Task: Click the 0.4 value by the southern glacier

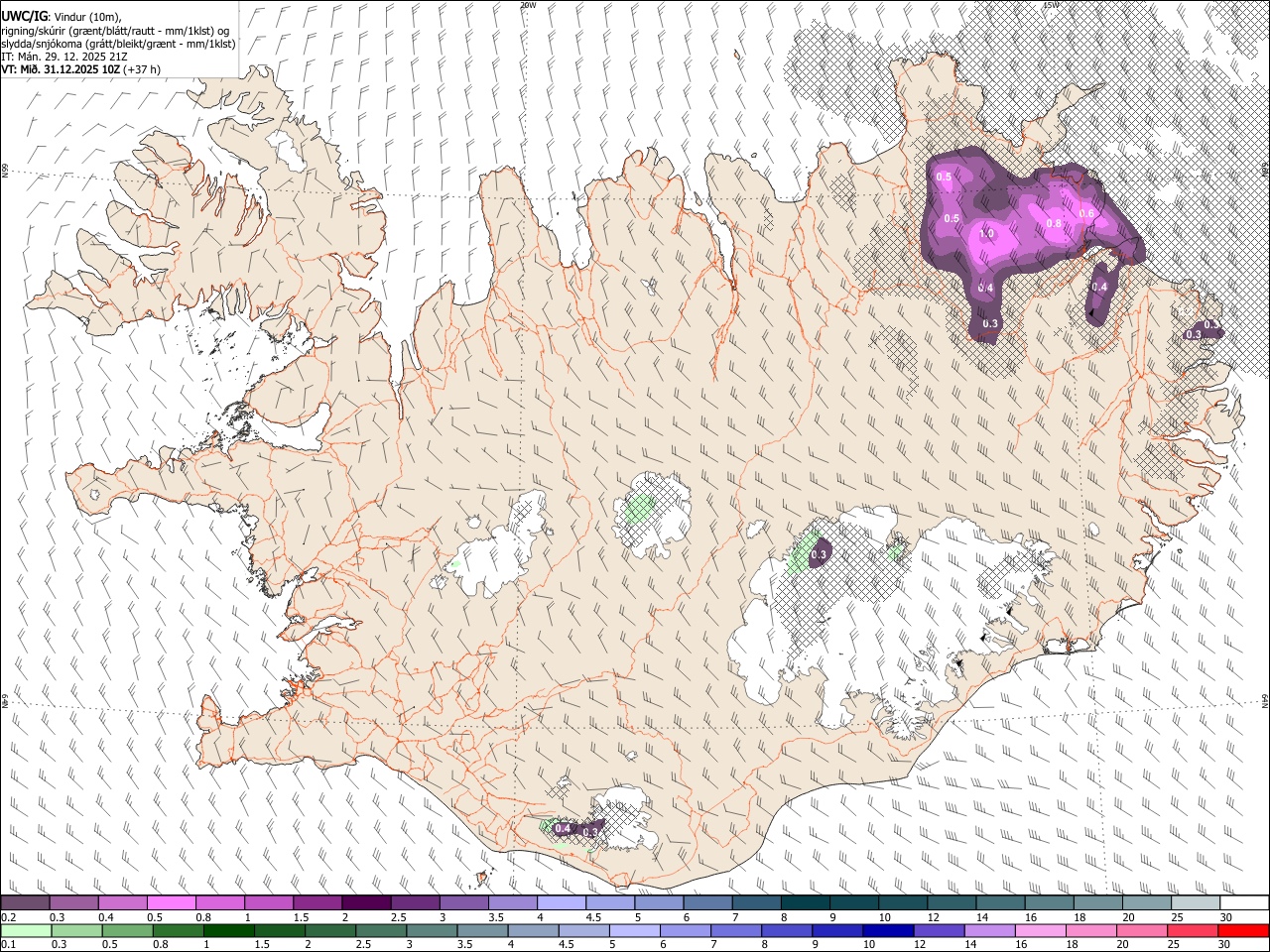Action: (563, 828)
